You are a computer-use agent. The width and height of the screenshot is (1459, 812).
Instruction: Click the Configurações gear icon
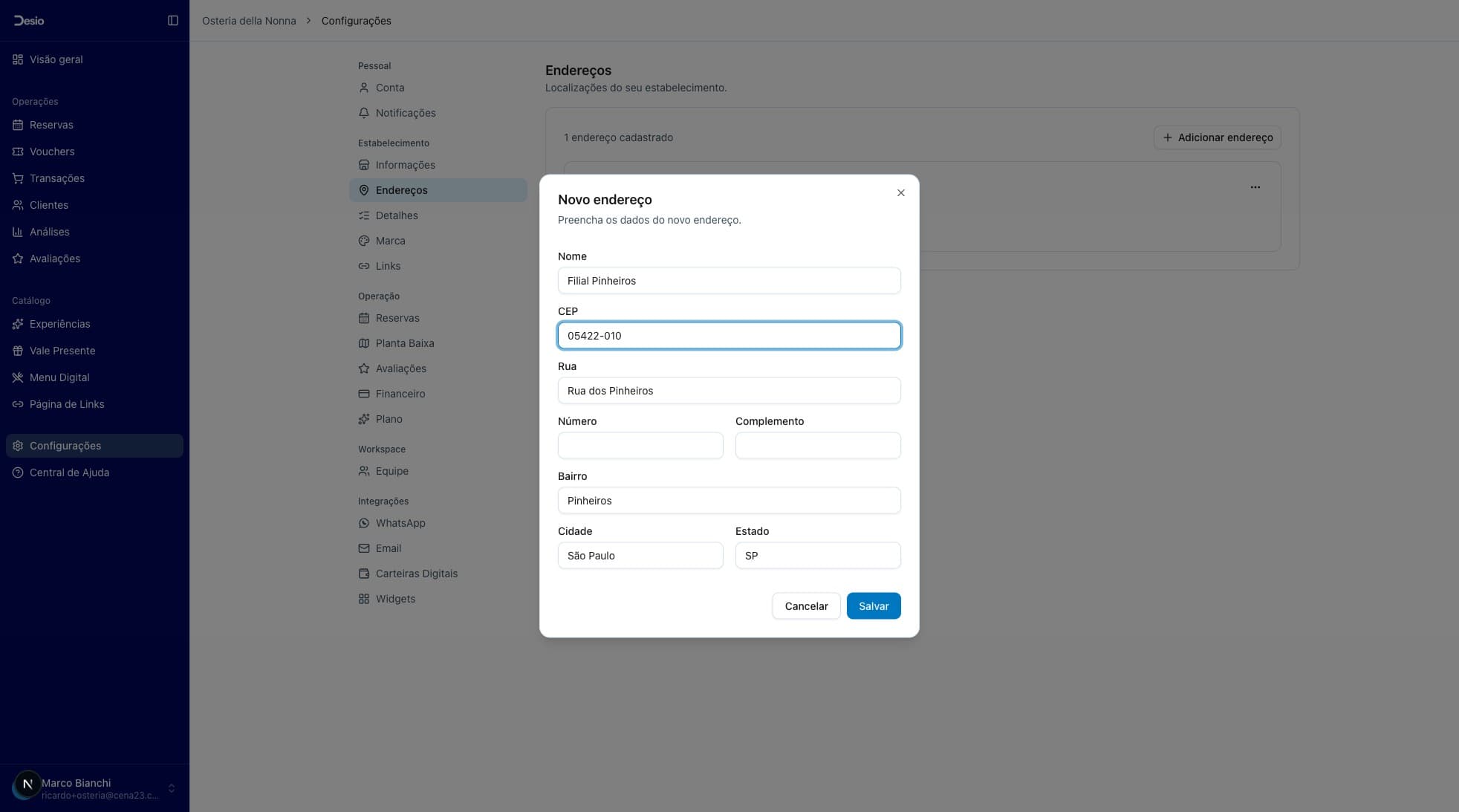tap(18, 446)
